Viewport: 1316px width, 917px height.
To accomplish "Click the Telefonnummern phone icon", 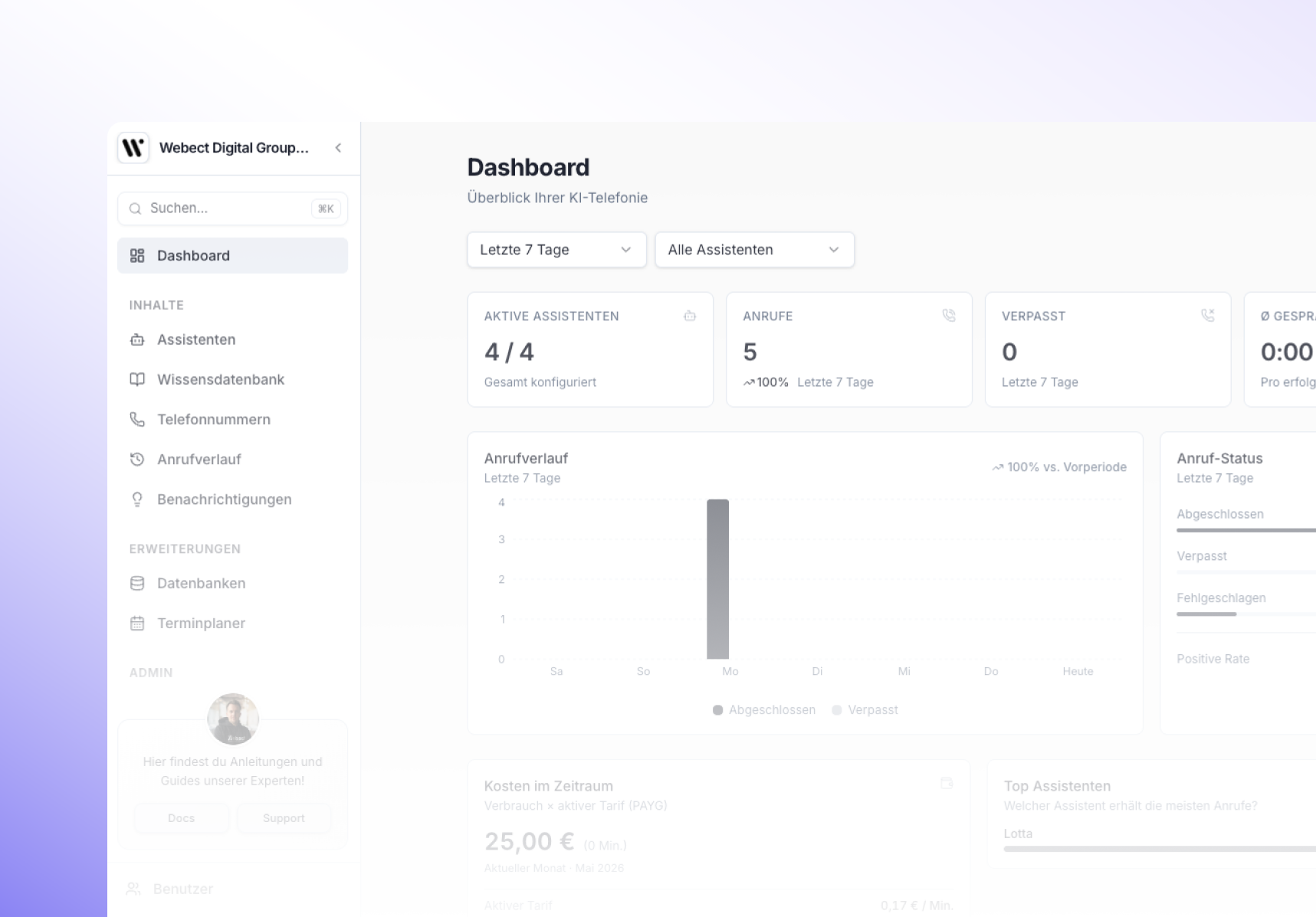I will pyautogui.click(x=137, y=419).
